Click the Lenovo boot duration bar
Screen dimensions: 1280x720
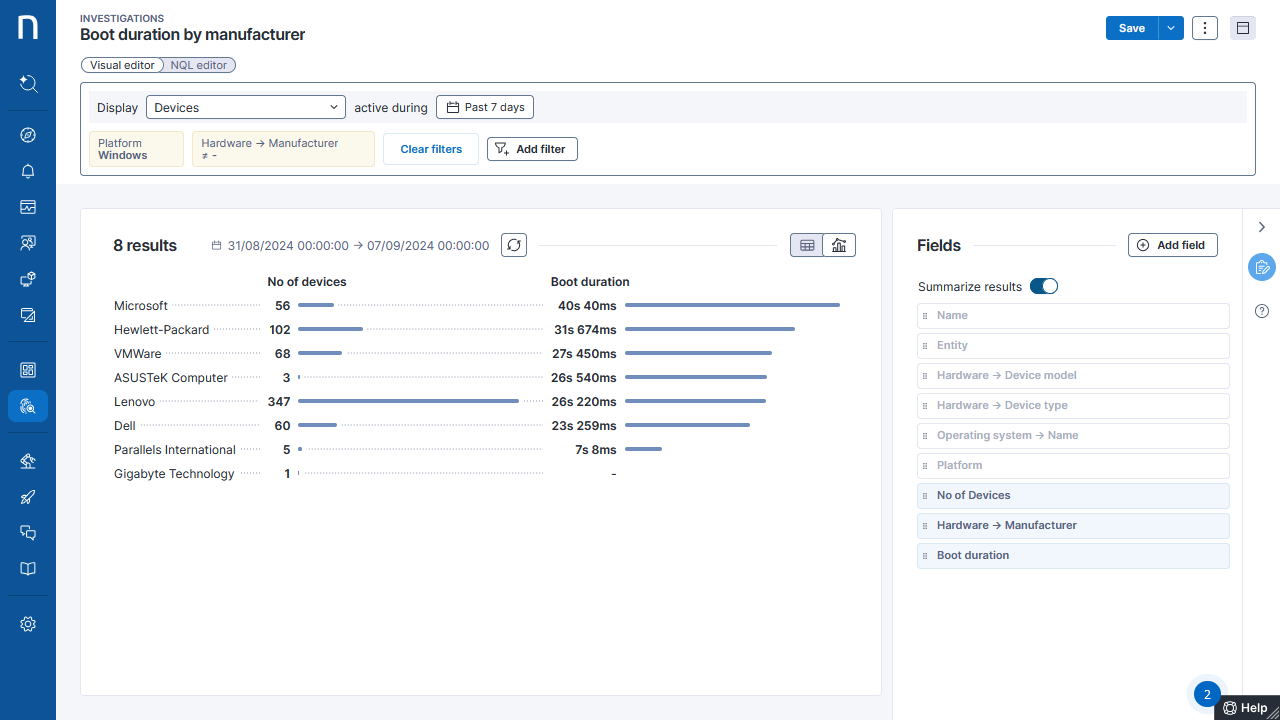695,401
